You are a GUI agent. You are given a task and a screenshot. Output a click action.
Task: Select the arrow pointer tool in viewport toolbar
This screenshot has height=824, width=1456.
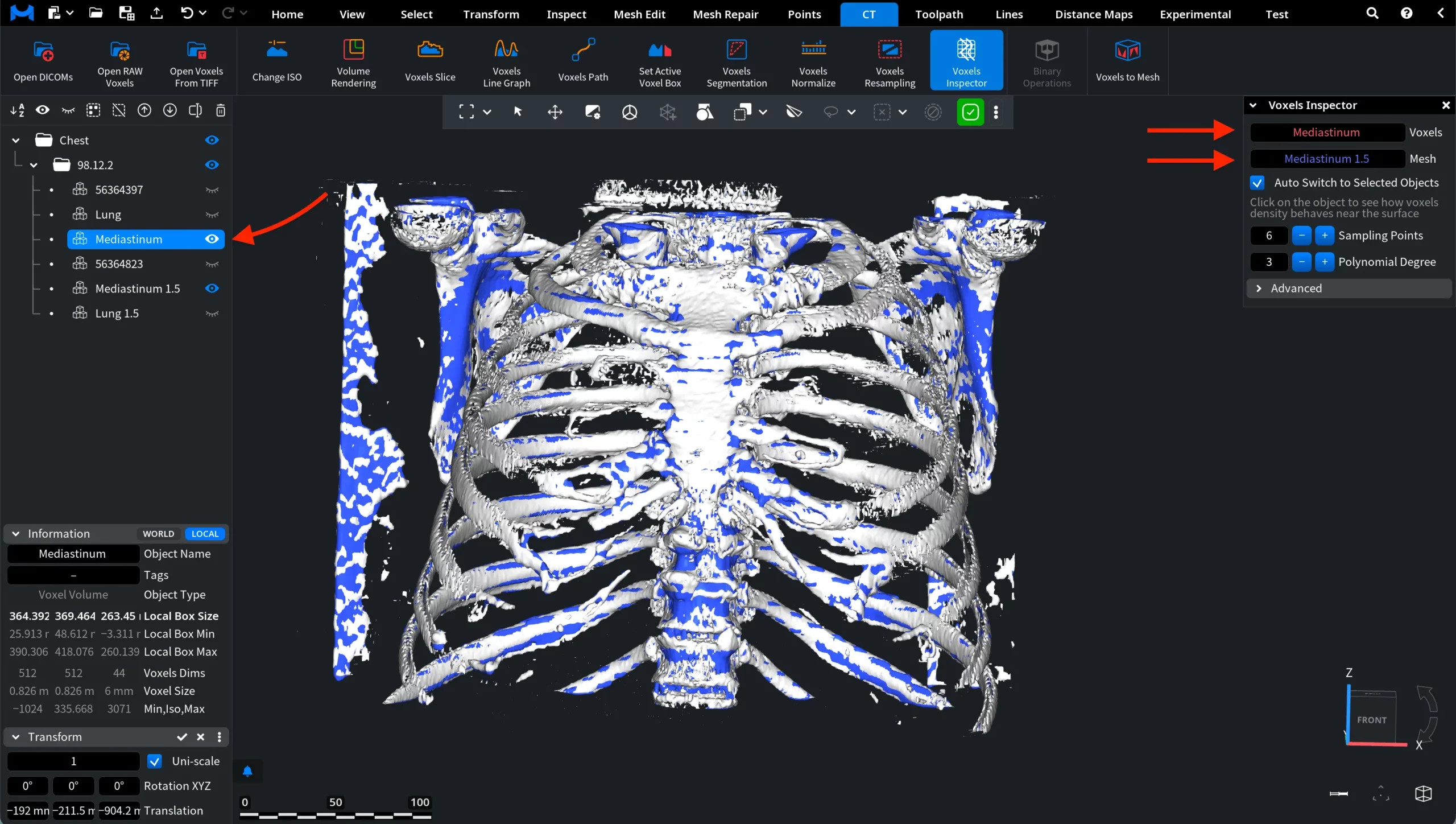pos(518,112)
